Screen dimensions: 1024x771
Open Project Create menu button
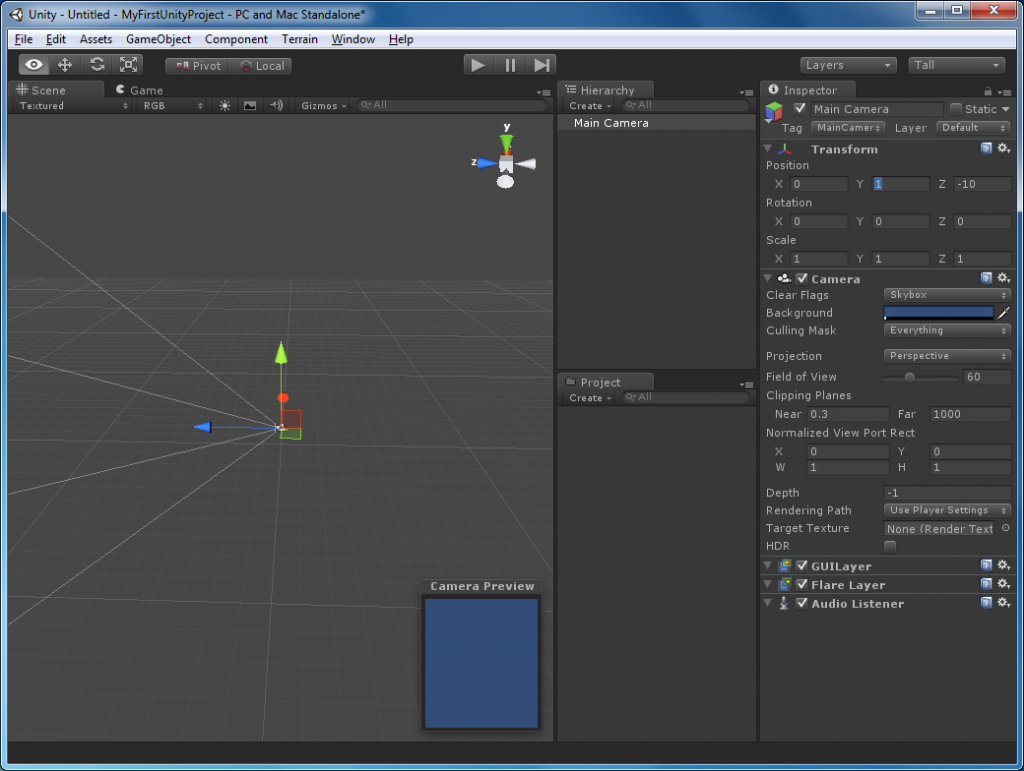pyautogui.click(x=590, y=398)
